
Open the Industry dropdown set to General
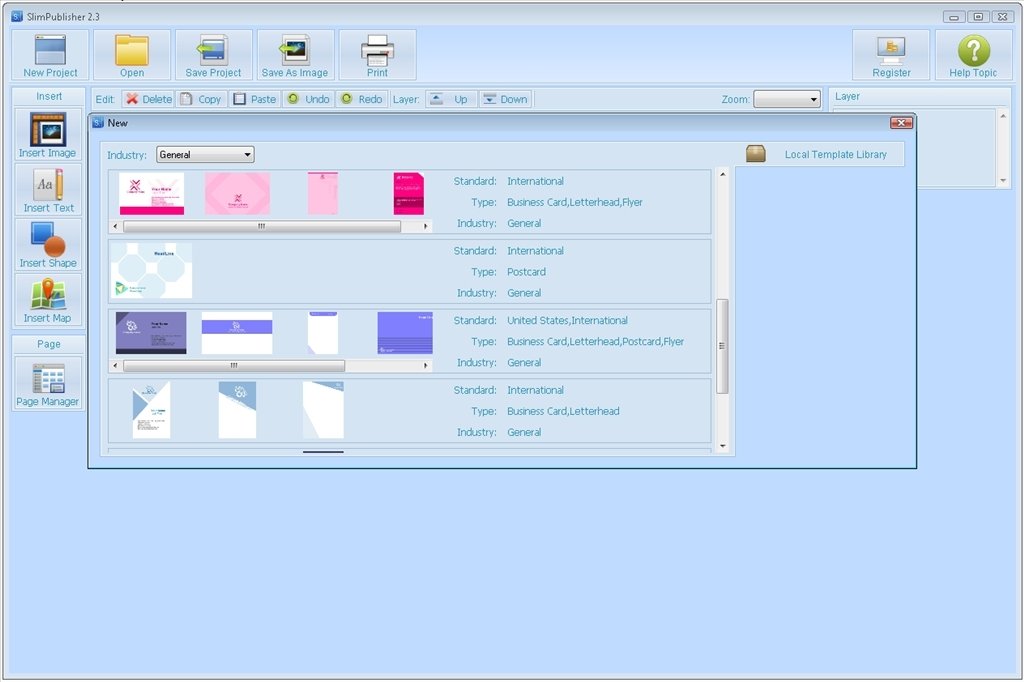pyautogui.click(x=205, y=155)
